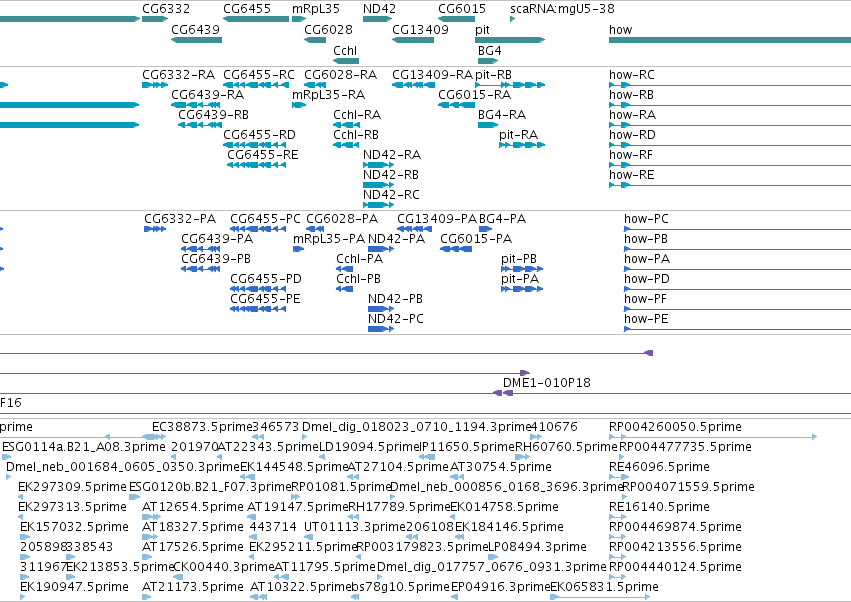Screen dimensions: 851x602
Task: Click protein CG6028-PA
Action: tap(342, 219)
